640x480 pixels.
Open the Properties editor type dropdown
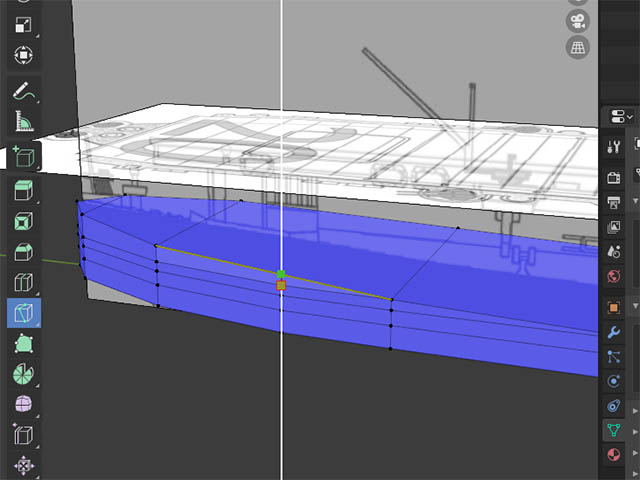[x=621, y=116]
